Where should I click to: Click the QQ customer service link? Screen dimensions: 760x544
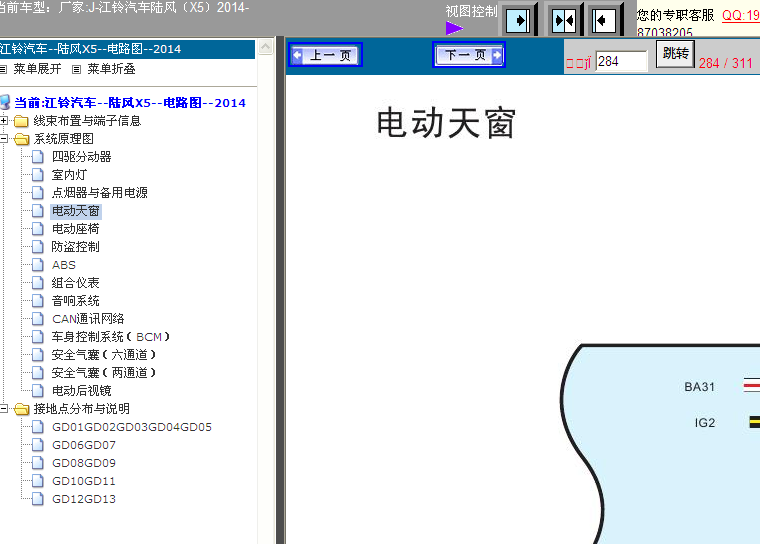741,16
